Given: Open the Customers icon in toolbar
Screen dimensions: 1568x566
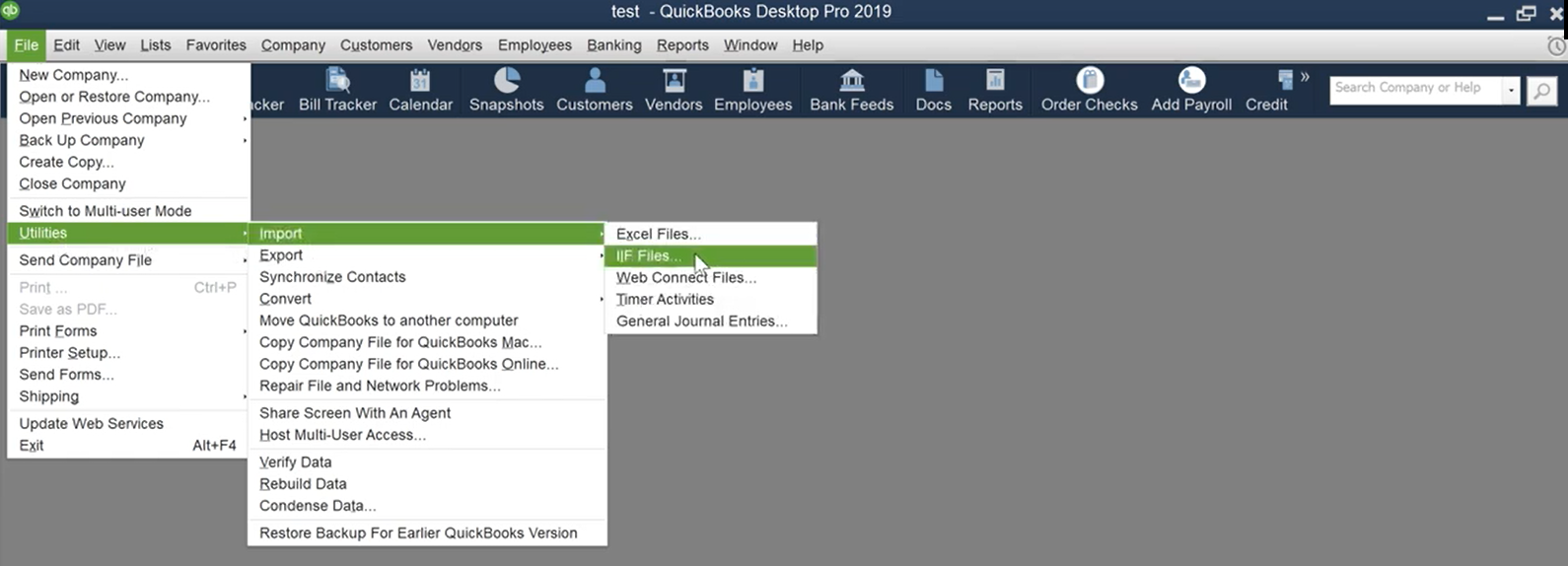Looking at the screenshot, I should pyautogui.click(x=595, y=79).
